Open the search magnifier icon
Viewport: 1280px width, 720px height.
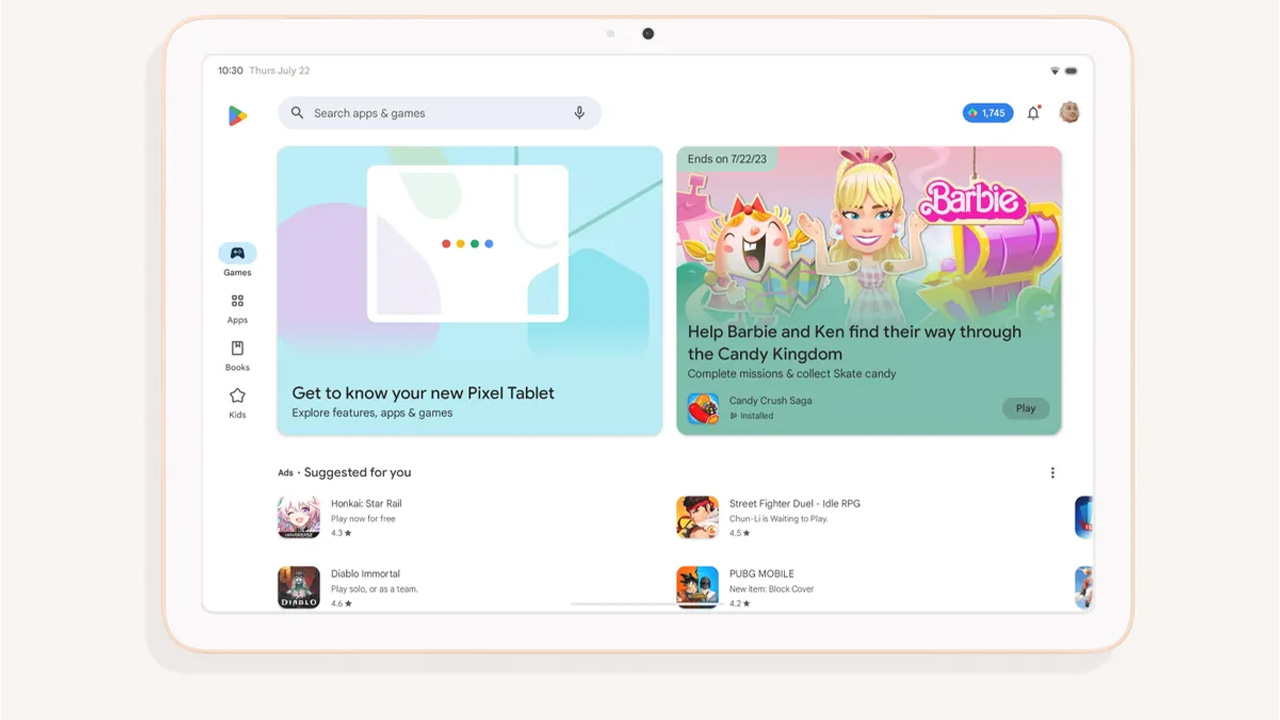click(x=297, y=113)
